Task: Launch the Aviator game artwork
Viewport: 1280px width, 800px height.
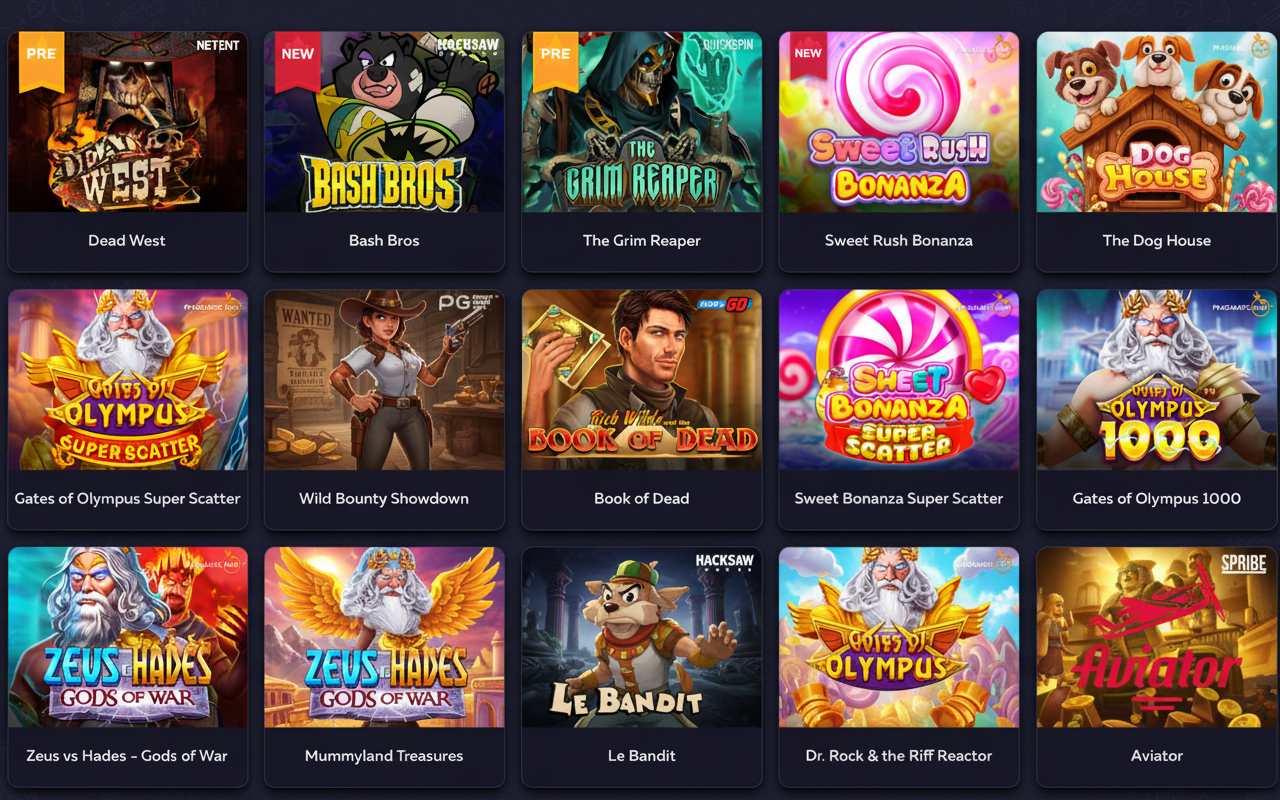Action: click(1156, 637)
